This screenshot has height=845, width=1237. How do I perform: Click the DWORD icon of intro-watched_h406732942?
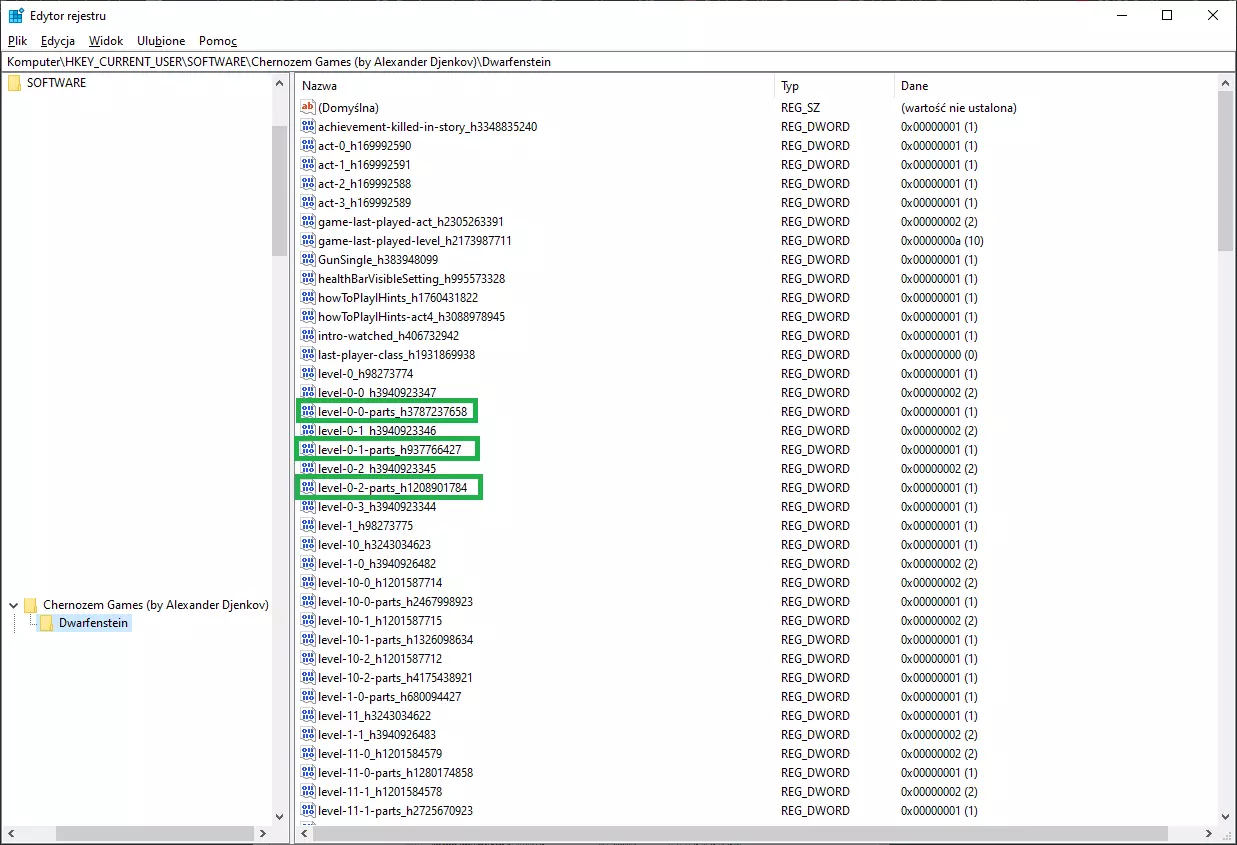pos(308,335)
